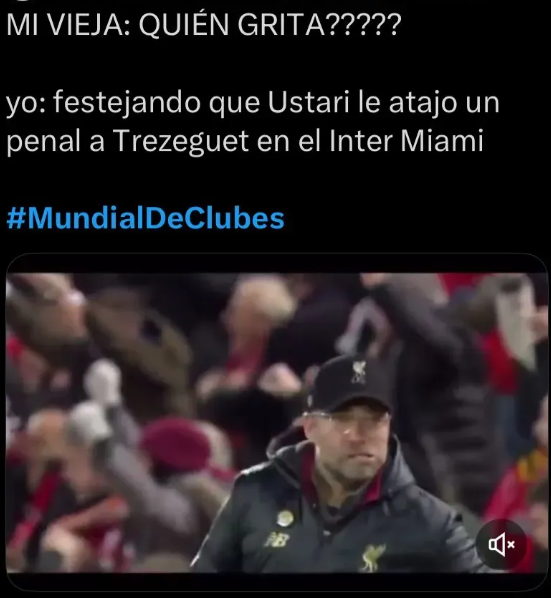551x598 pixels.
Task: Click the "MI VIEJA: QUIÉN GRITA?????" line
Action: coord(204,24)
